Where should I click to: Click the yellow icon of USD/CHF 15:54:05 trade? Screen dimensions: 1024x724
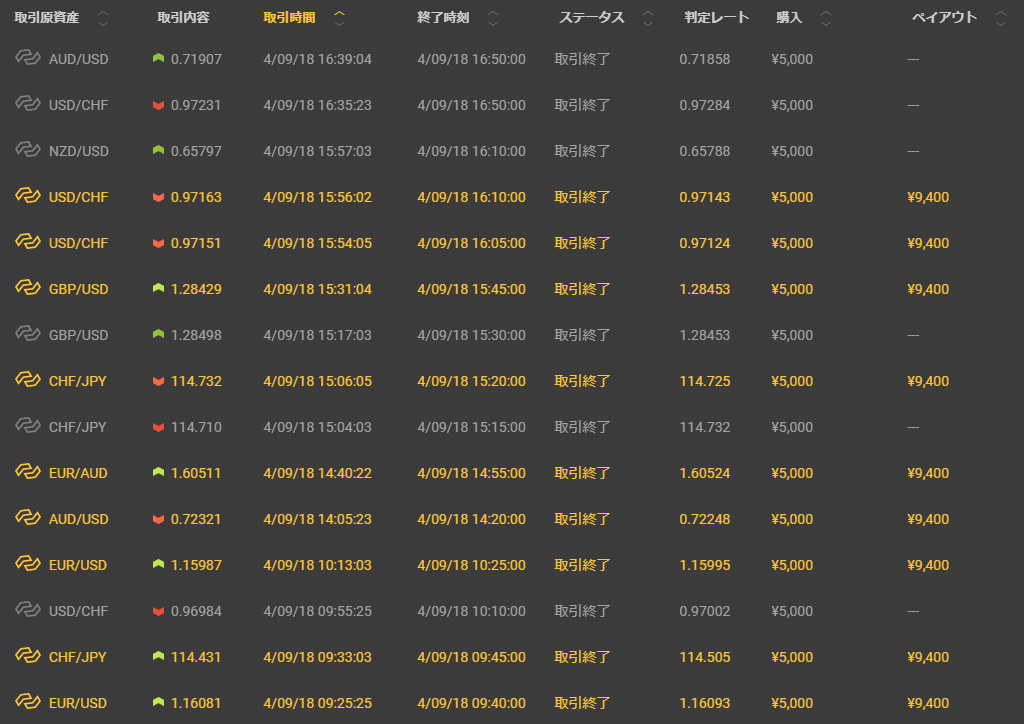[28, 242]
